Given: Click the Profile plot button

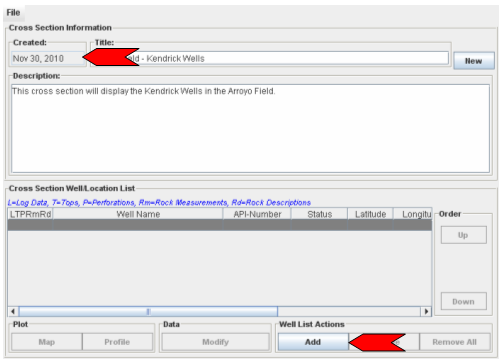Looking at the screenshot, I should (x=117, y=342).
